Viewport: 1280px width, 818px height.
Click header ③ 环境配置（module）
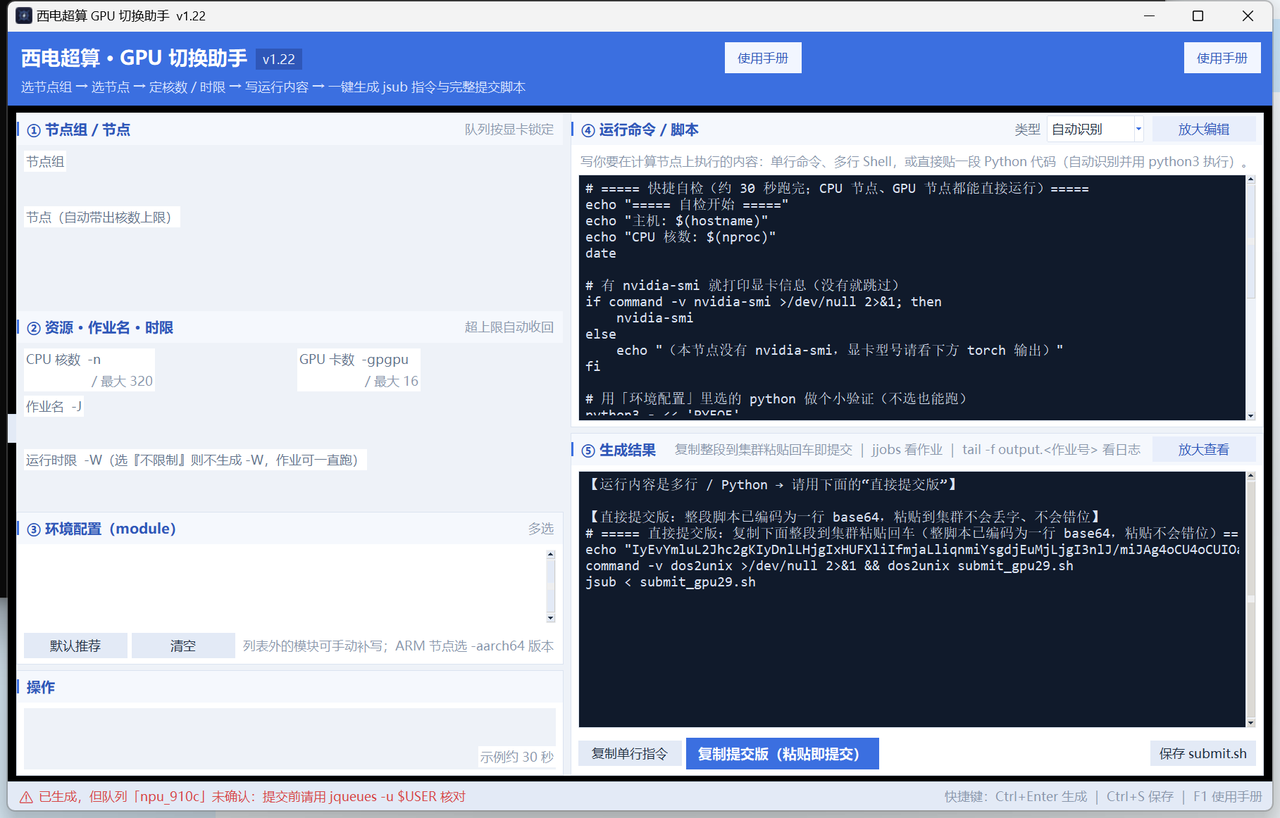101,529
